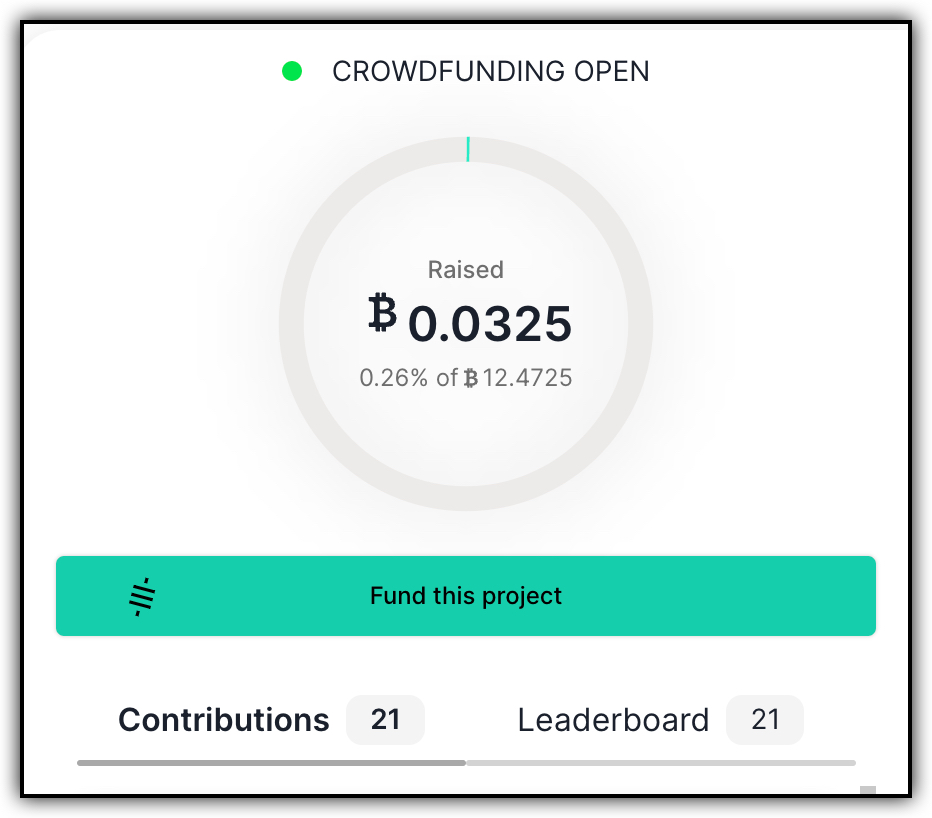
Task: Click the green crowdfunding status dot
Action: coord(292,71)
